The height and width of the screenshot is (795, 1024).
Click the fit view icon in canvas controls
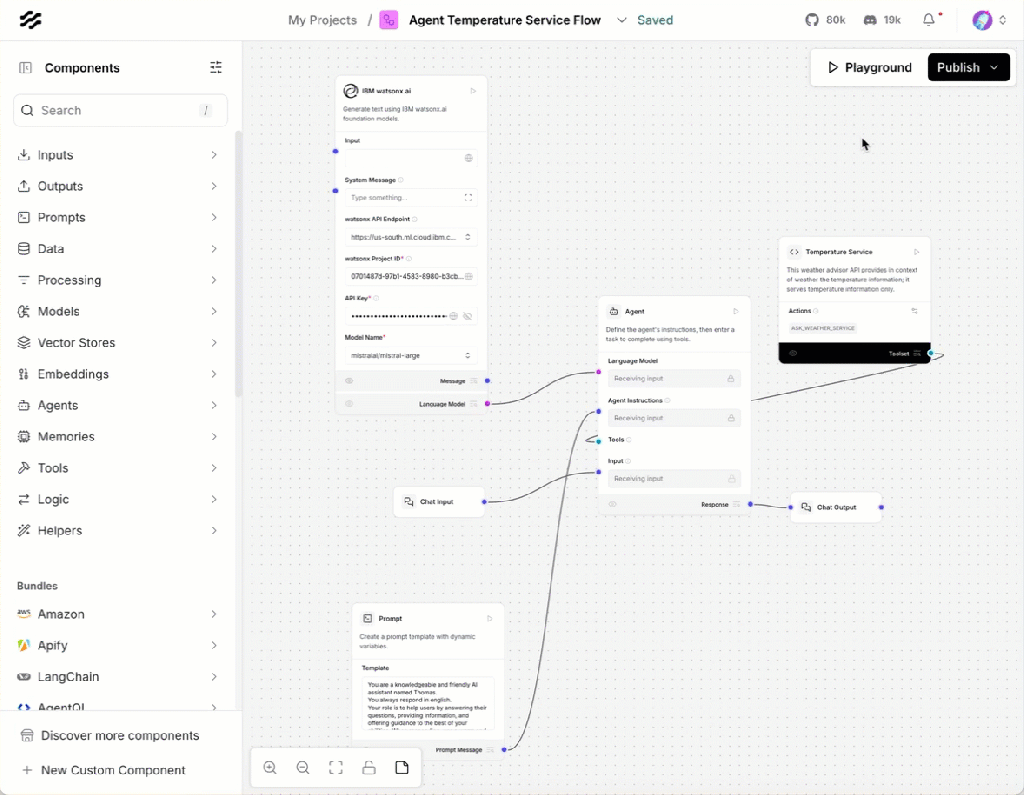(x=336, y=768)
